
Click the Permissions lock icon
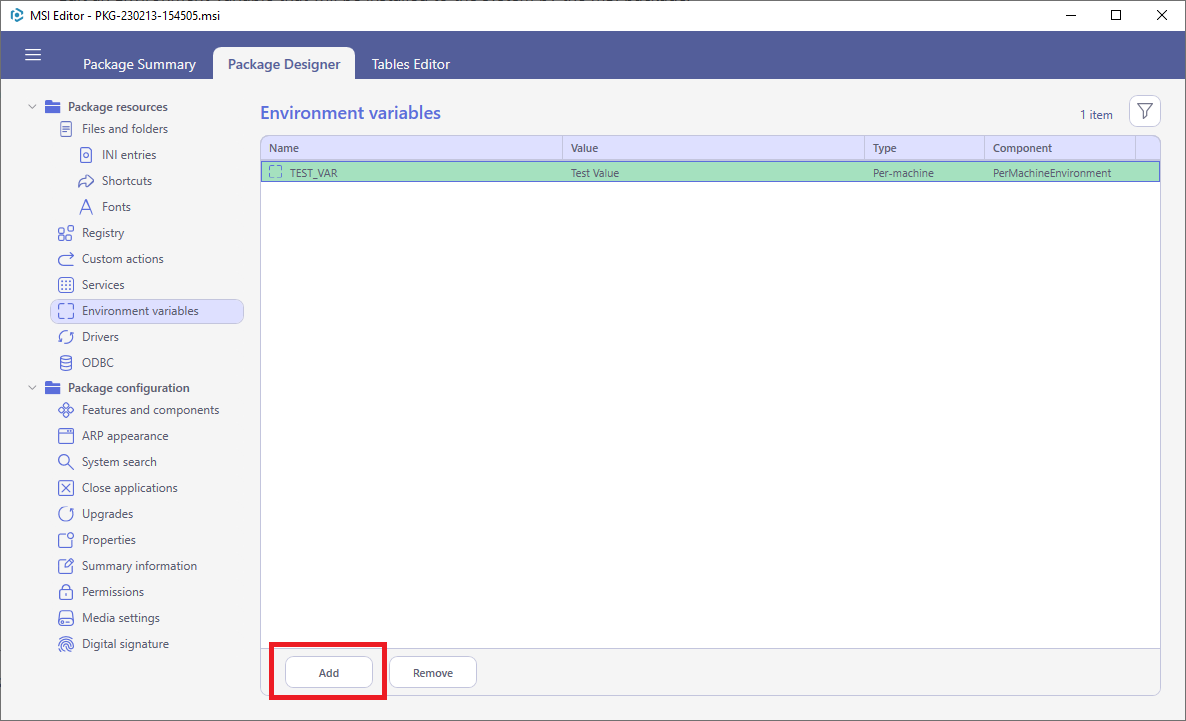pos(66,592)
